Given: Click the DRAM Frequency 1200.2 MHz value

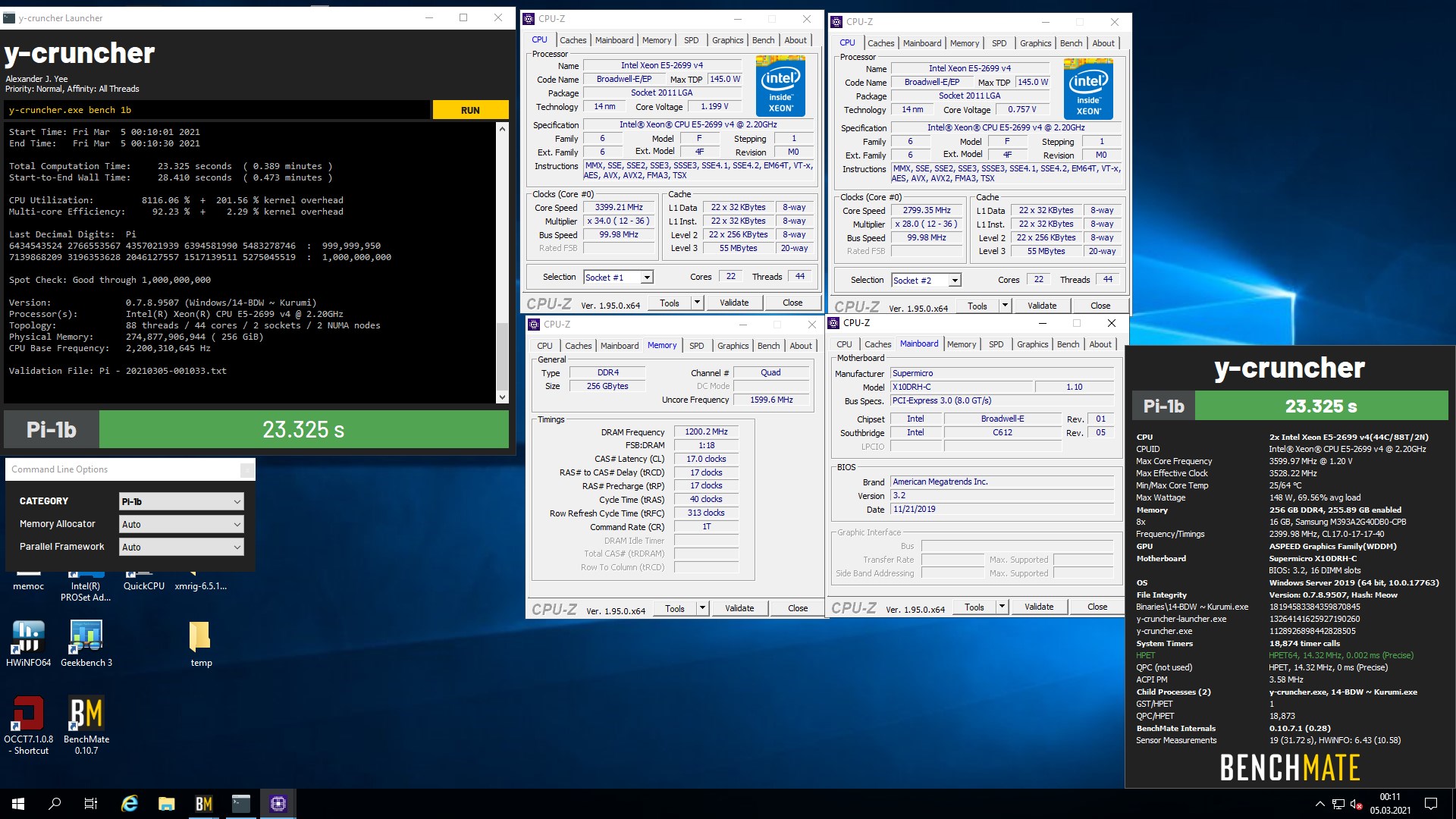Looking at the screenshot, I should pos(706,431).
